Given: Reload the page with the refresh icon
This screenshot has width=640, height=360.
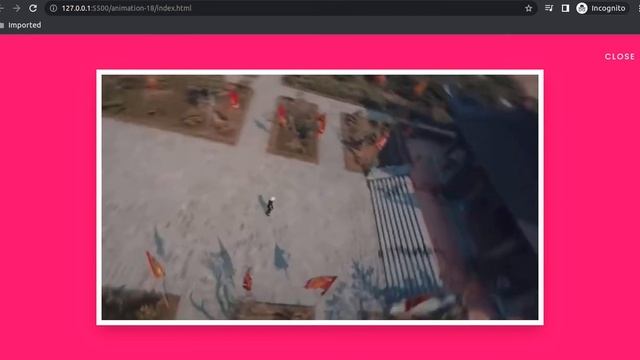Looking at the screenshot, I should [x=33, y=8].
